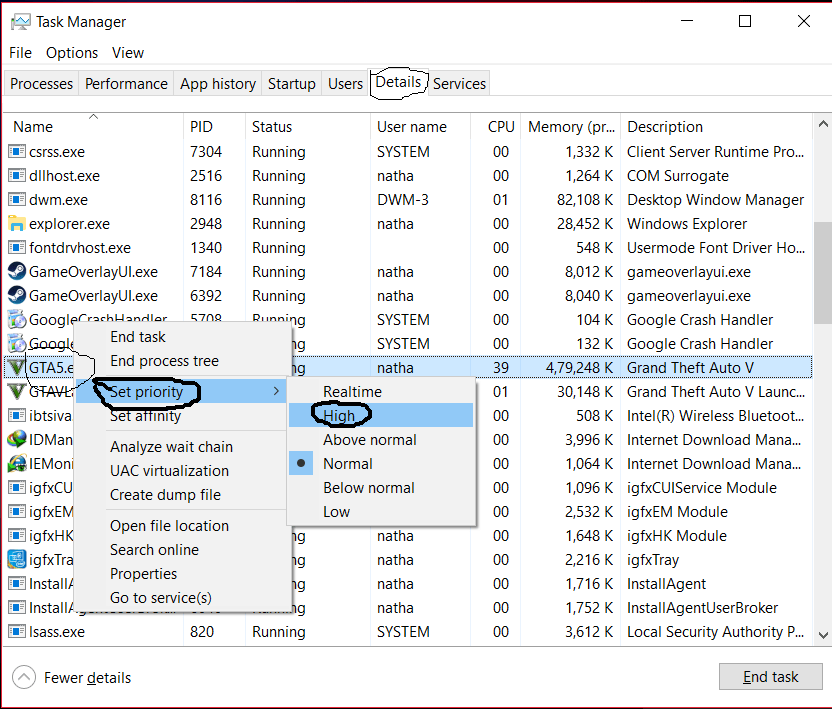The width and height of the screenshot is (835, 709).
Task: Click the vertical scrollbar thumb
Action: pyautogui.click(x=823, y=272)
